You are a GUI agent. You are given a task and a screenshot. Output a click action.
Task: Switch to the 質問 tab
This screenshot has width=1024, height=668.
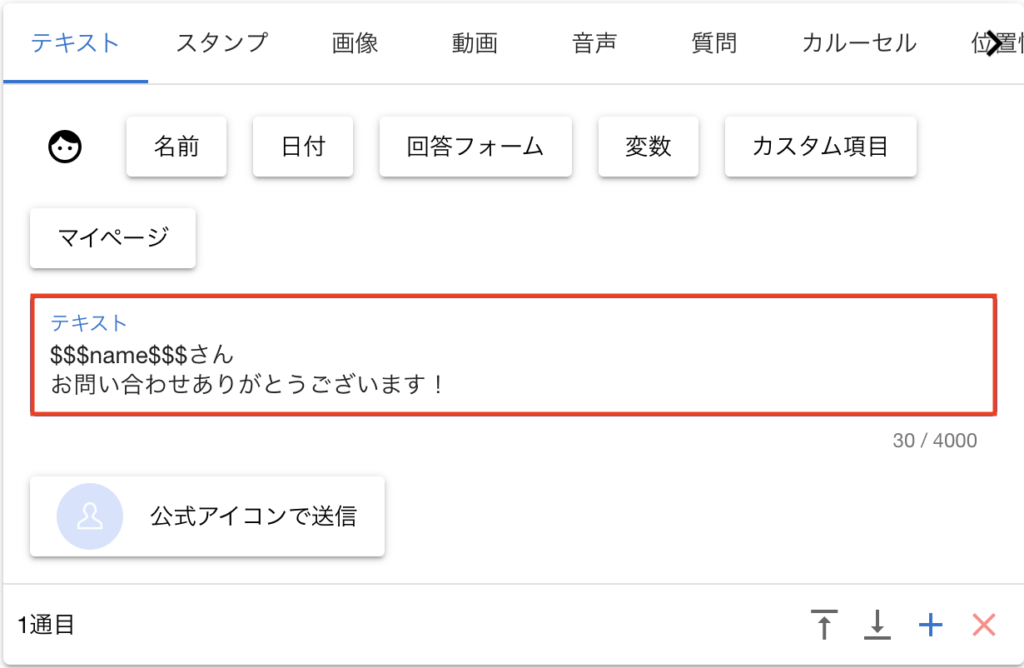(x=714, y=43)
